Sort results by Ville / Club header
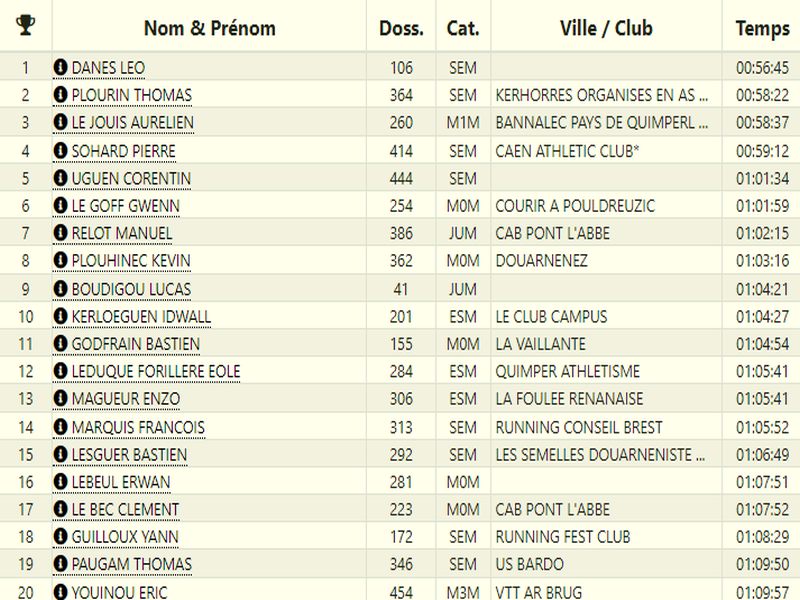 606,27
